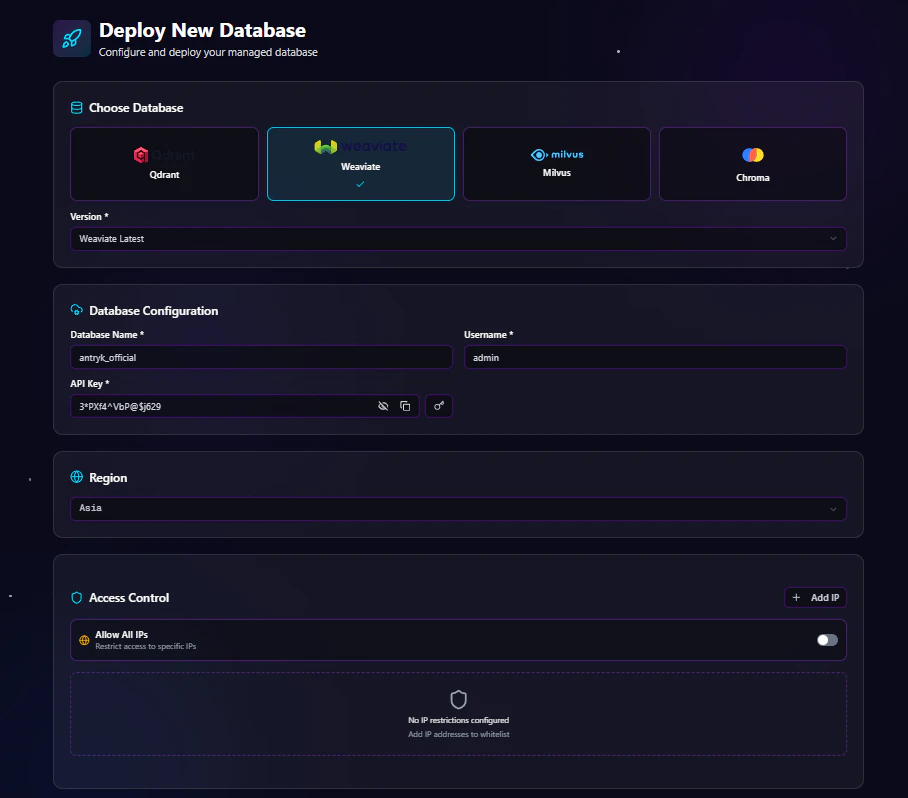908x798 pixels.
Task: Click the 'Restrict access to specific IPs' text
Action: pos(145,646)
